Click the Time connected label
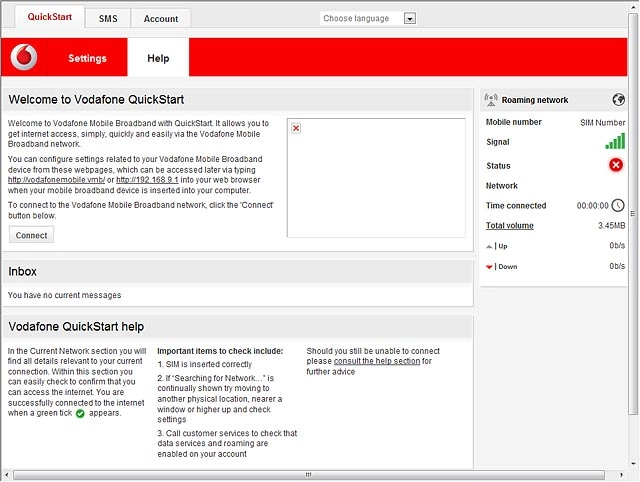This screenshot has height=482, width=640. pyautogui.click(x=516, y=206)
